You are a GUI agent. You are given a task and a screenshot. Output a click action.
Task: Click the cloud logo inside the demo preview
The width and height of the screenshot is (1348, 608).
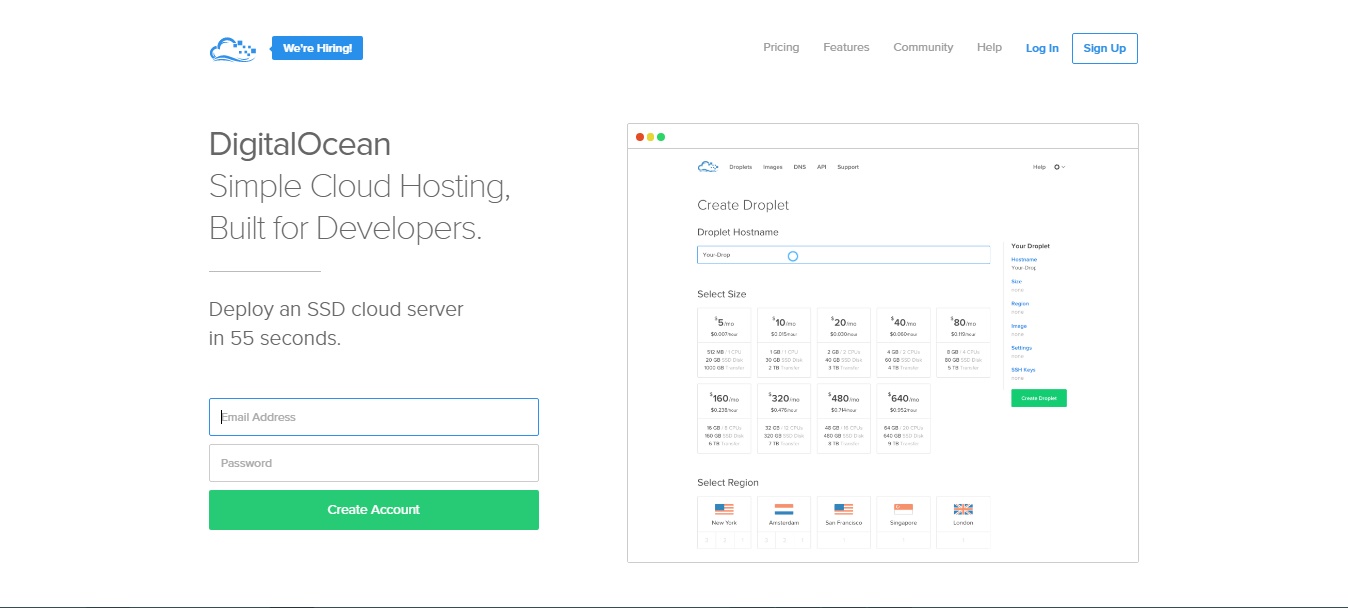click(708, 167)
